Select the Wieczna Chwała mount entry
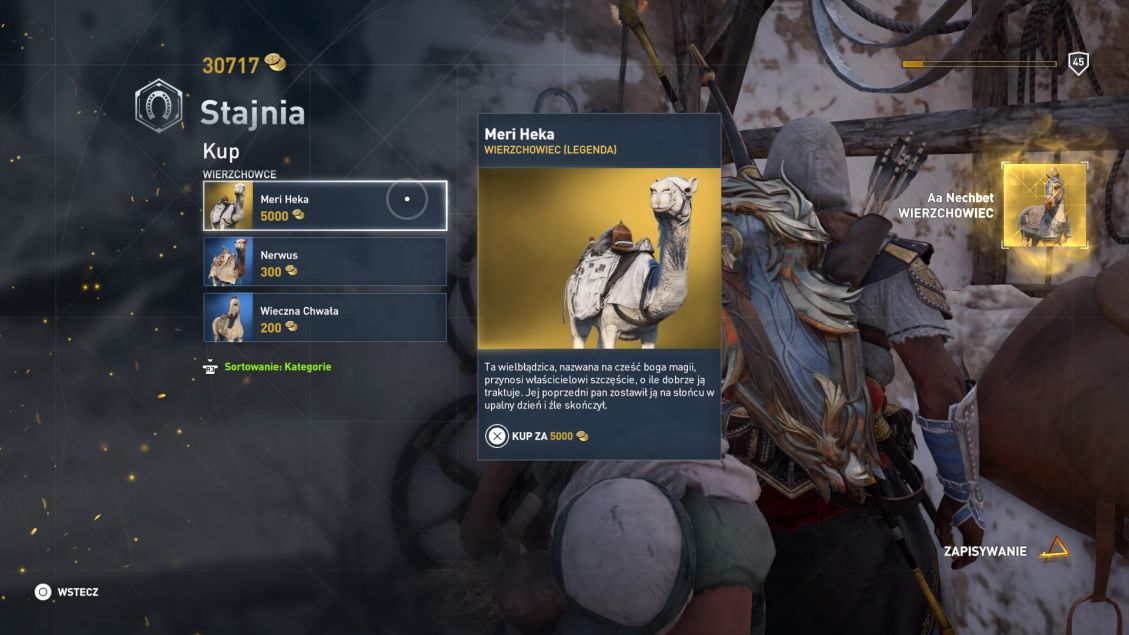The width and height of the screenshot is (1129, 635). (x=325, y=318)
